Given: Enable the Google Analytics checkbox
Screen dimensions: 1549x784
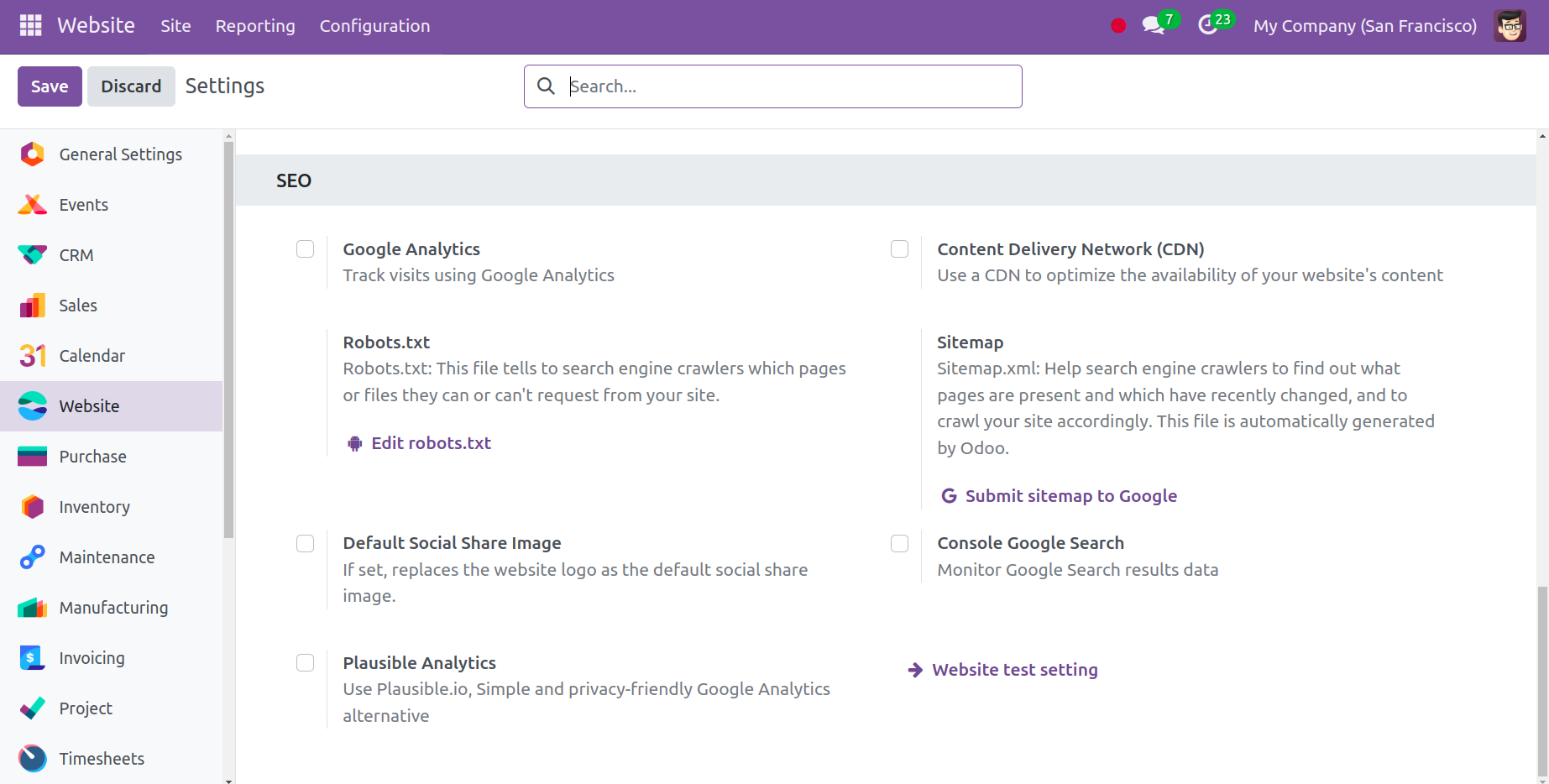Looking at the screenshot, I should pos(306,249).
